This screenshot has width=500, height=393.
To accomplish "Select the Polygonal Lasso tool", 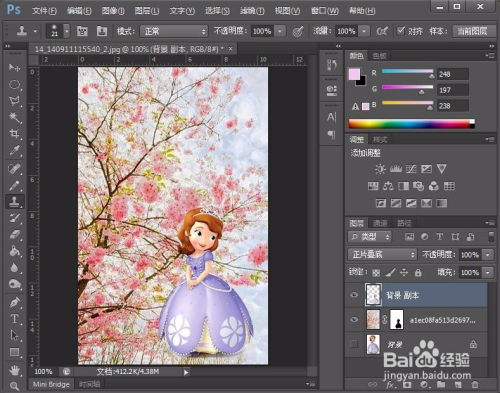I will tap(14, 101).
